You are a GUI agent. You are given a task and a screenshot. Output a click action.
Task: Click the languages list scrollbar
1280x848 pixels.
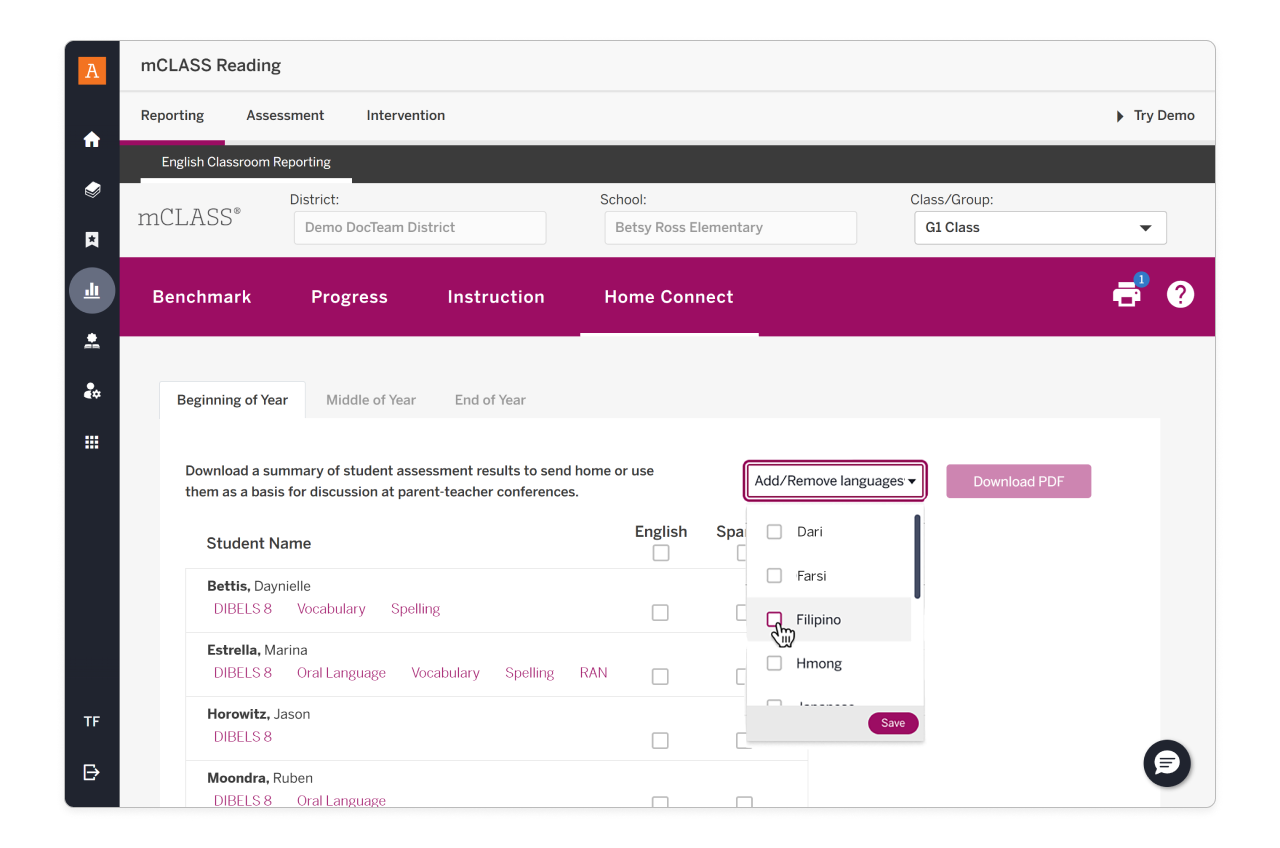point(917,557)
